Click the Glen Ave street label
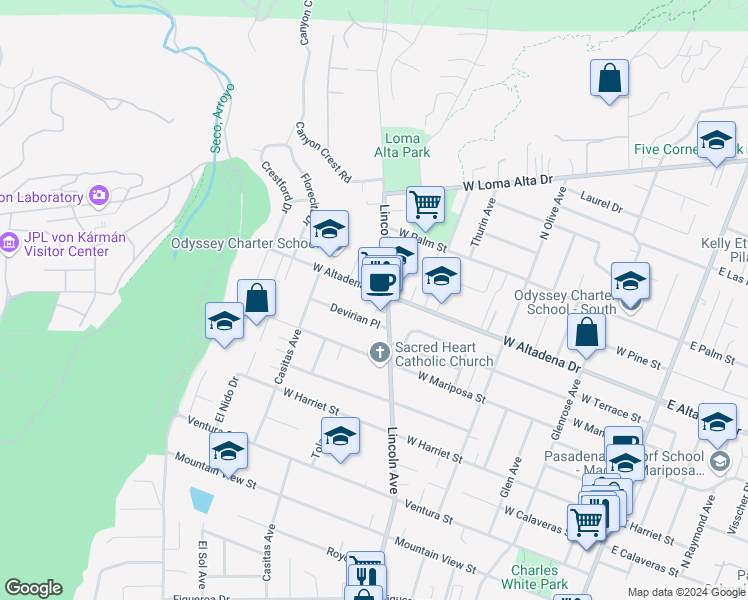 pos(510,477)
